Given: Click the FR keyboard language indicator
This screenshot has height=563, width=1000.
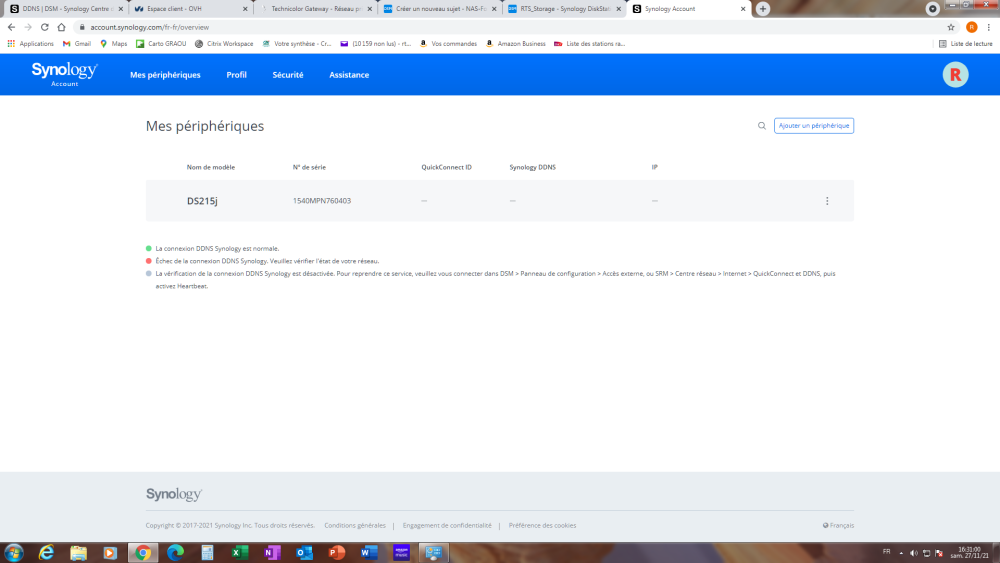Looking at the screenshot, I should point(886,552).
